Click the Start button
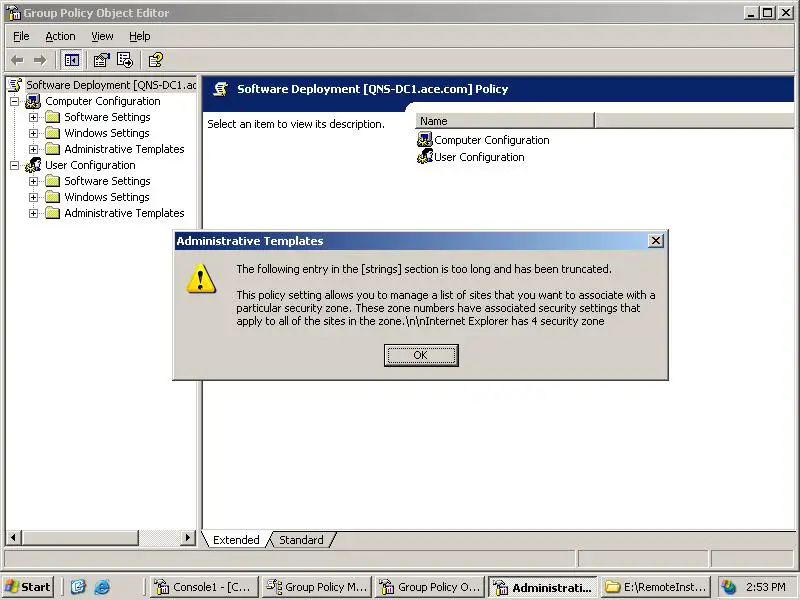 [28, 587]
